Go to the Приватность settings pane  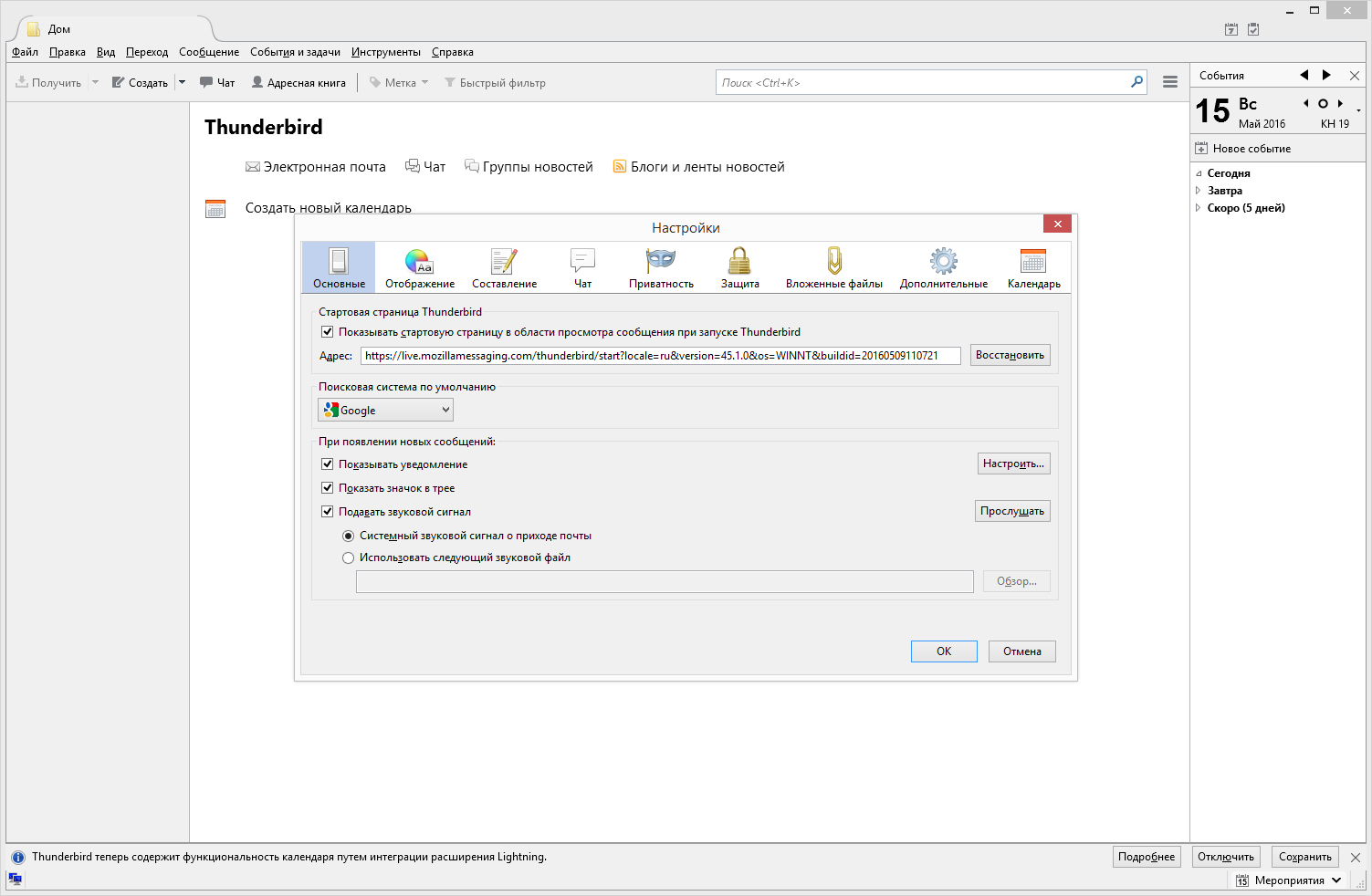click(661, 267)
